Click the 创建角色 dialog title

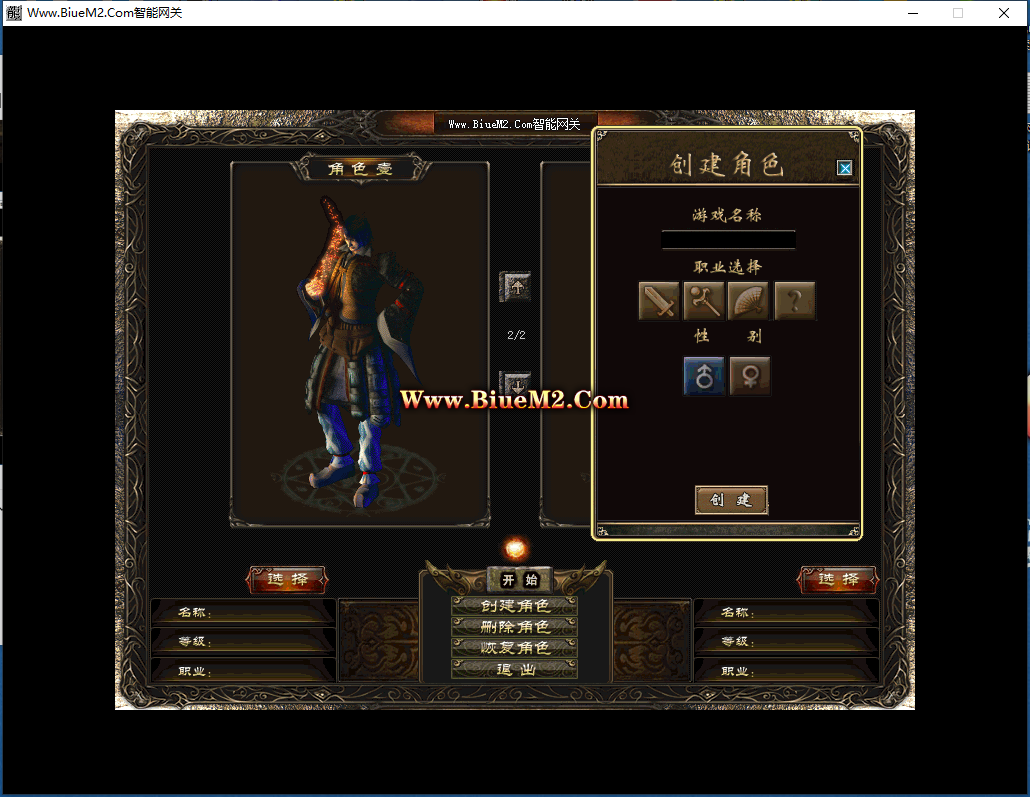click(727, 165)
